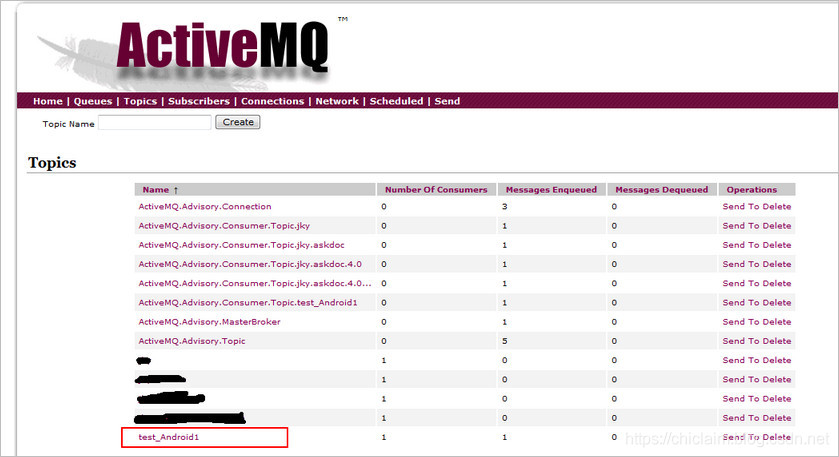Focus the Topic Name input field
The height and width of the screenshot is (457, 839).
pos(155,123)
